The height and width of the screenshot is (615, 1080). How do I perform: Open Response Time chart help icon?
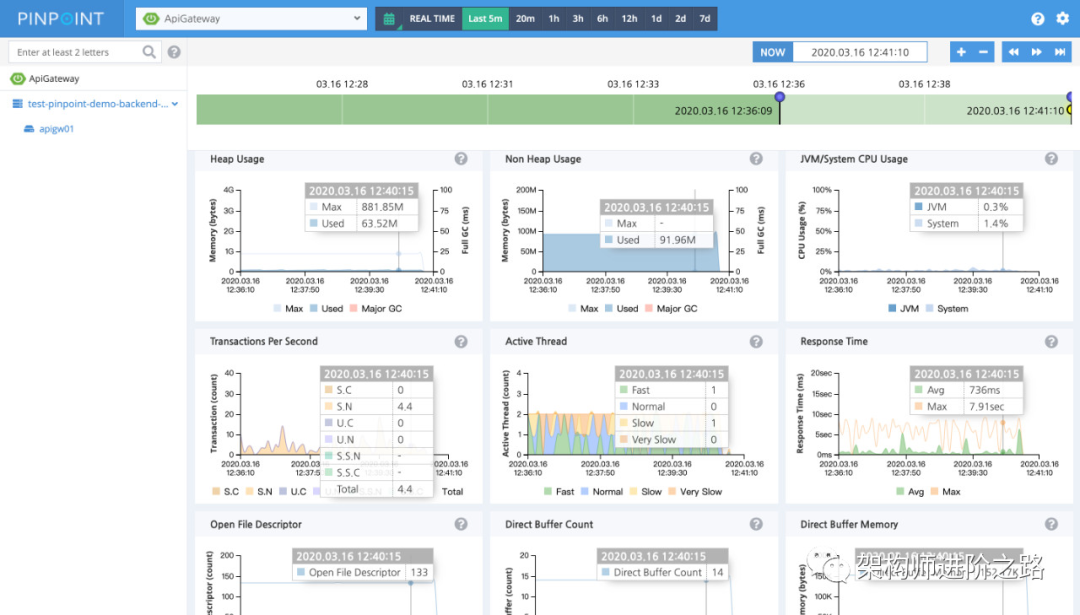tap(1051, 342)
